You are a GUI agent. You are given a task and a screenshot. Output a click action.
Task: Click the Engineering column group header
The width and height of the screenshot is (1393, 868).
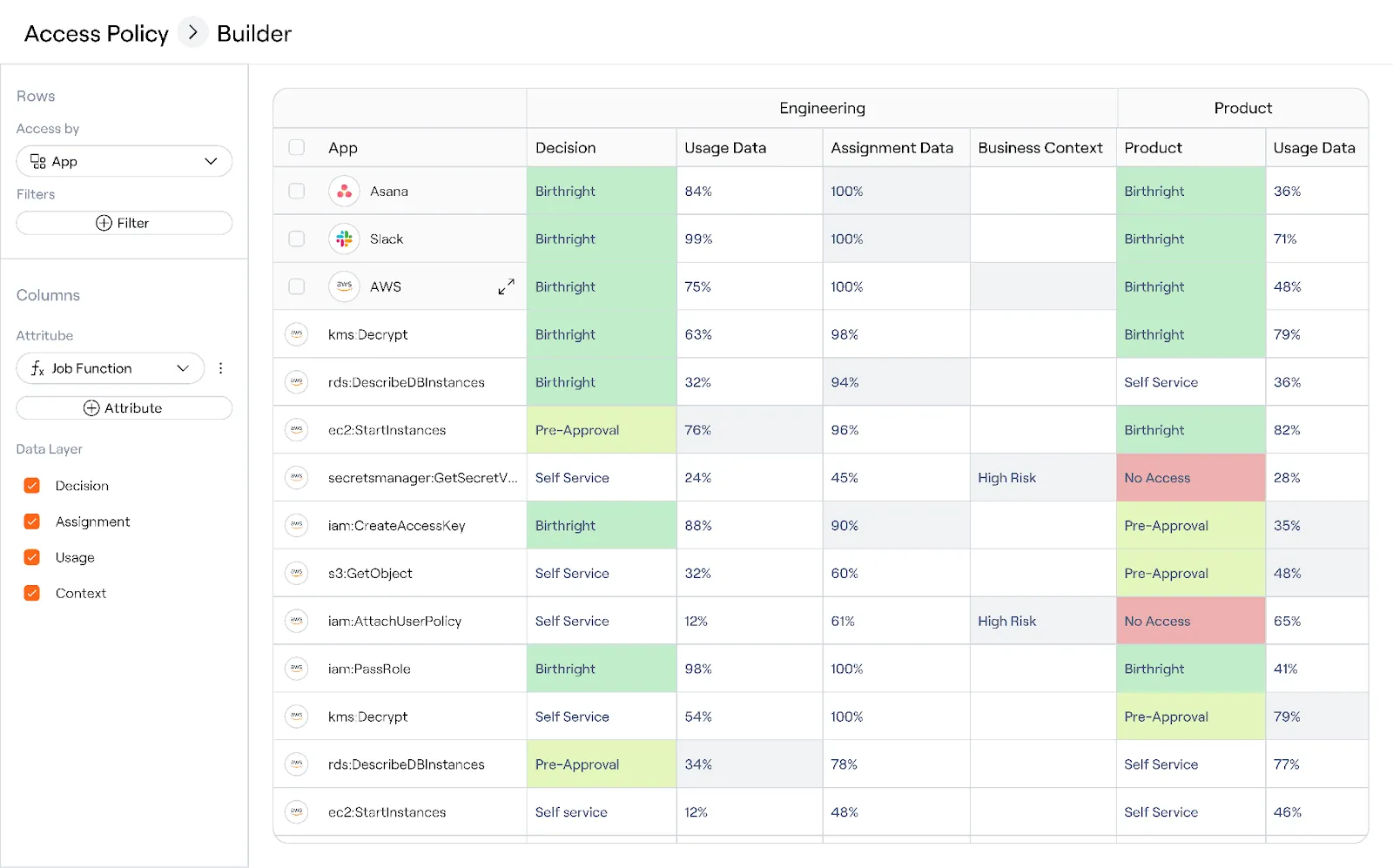pos(822,108)
